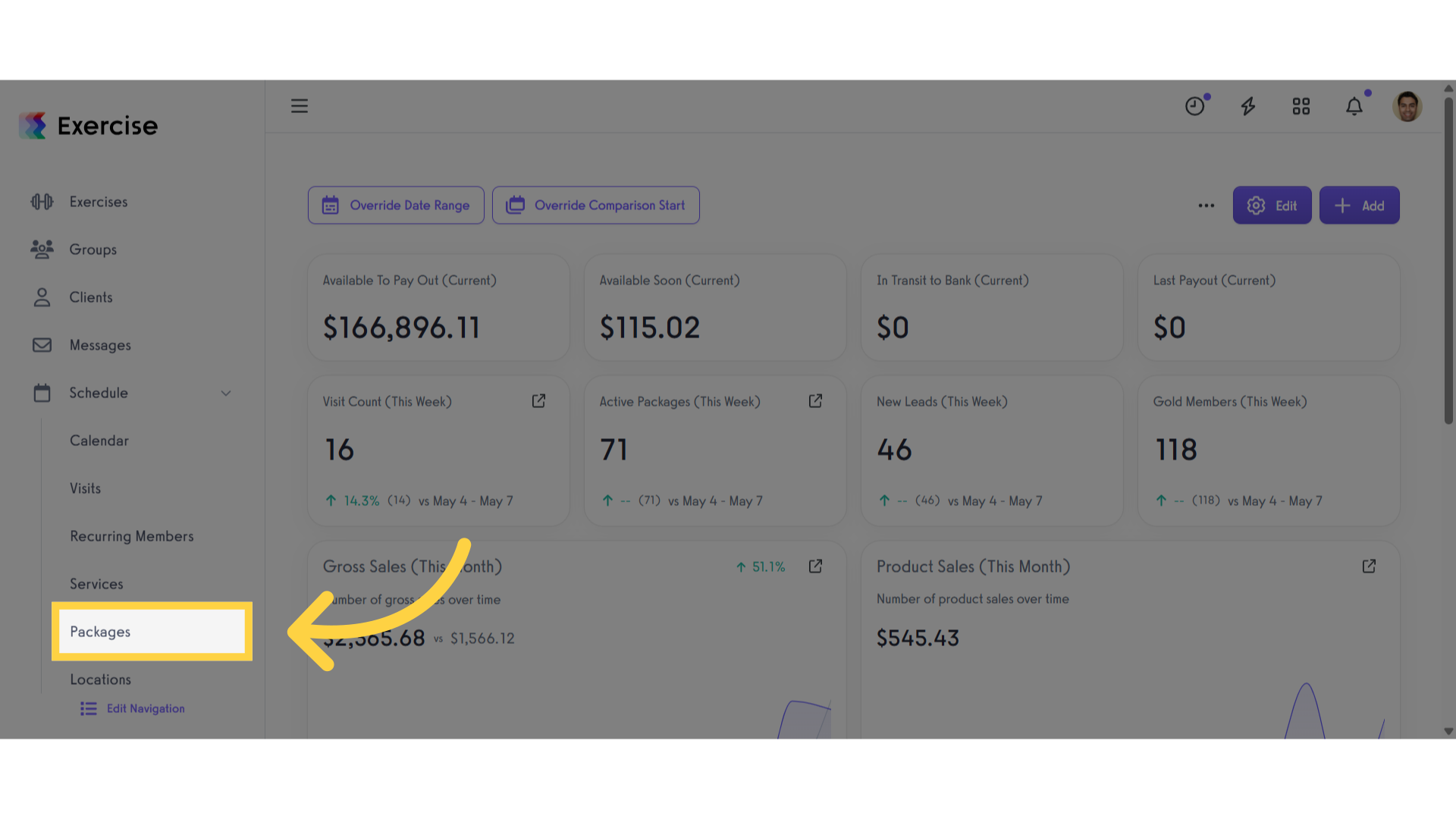The width and height of the screenshot is (1456, 819).
Task: Open Gross Sales external link icon
Action: point(815,566)
